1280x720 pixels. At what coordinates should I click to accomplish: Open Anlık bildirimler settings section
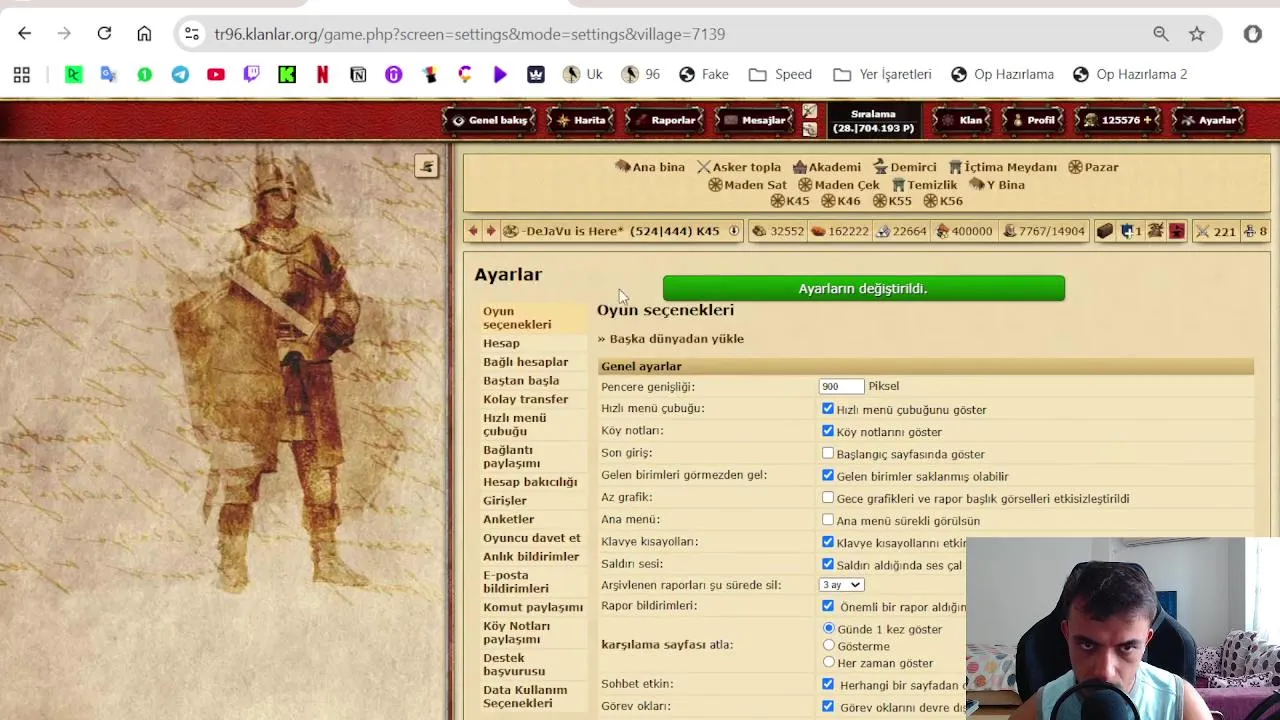pyautogui.click(x=531, y=557)
